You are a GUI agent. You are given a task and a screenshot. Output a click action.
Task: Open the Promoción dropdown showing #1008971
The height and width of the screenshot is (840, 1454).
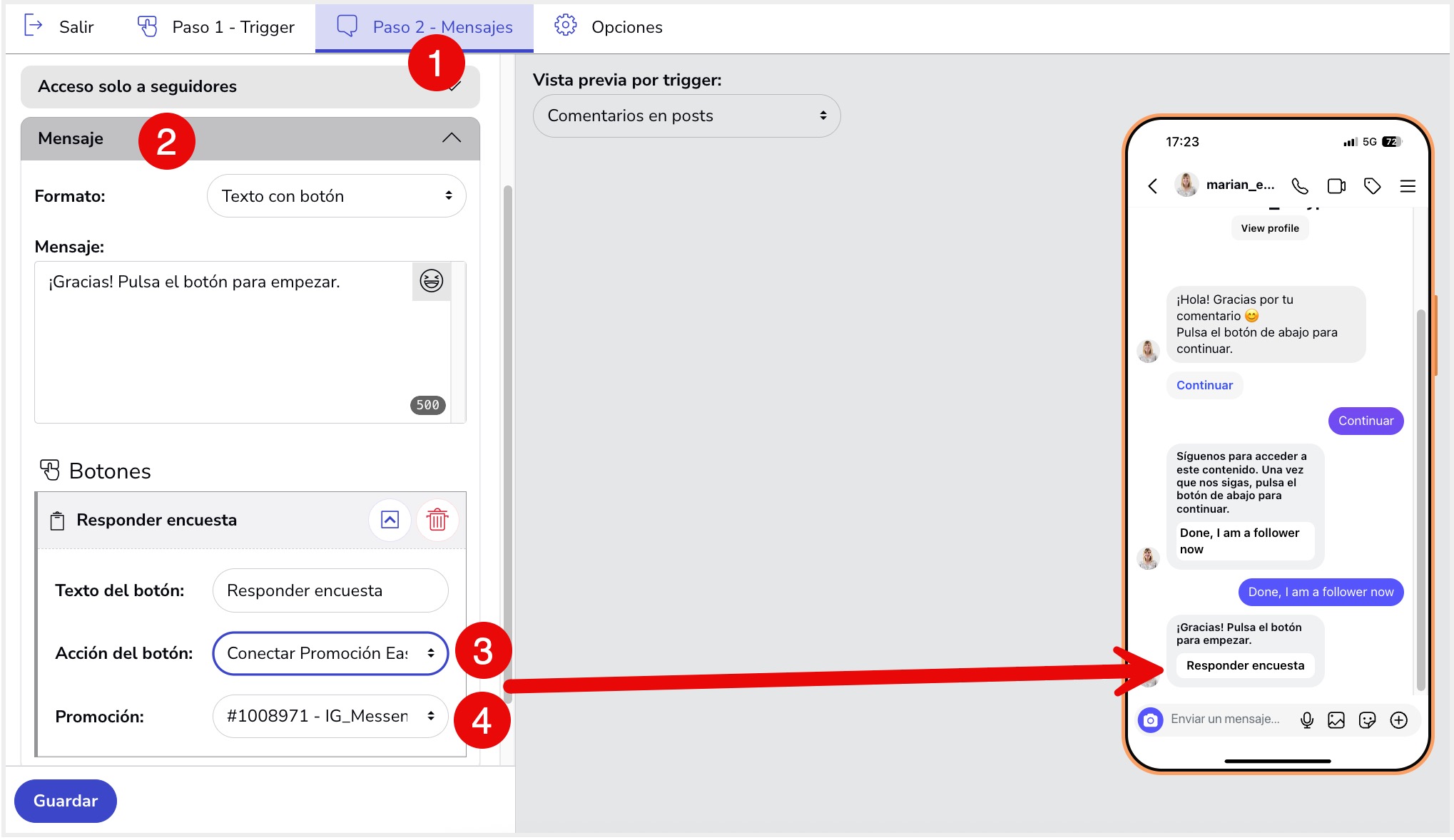pos(330,716)
